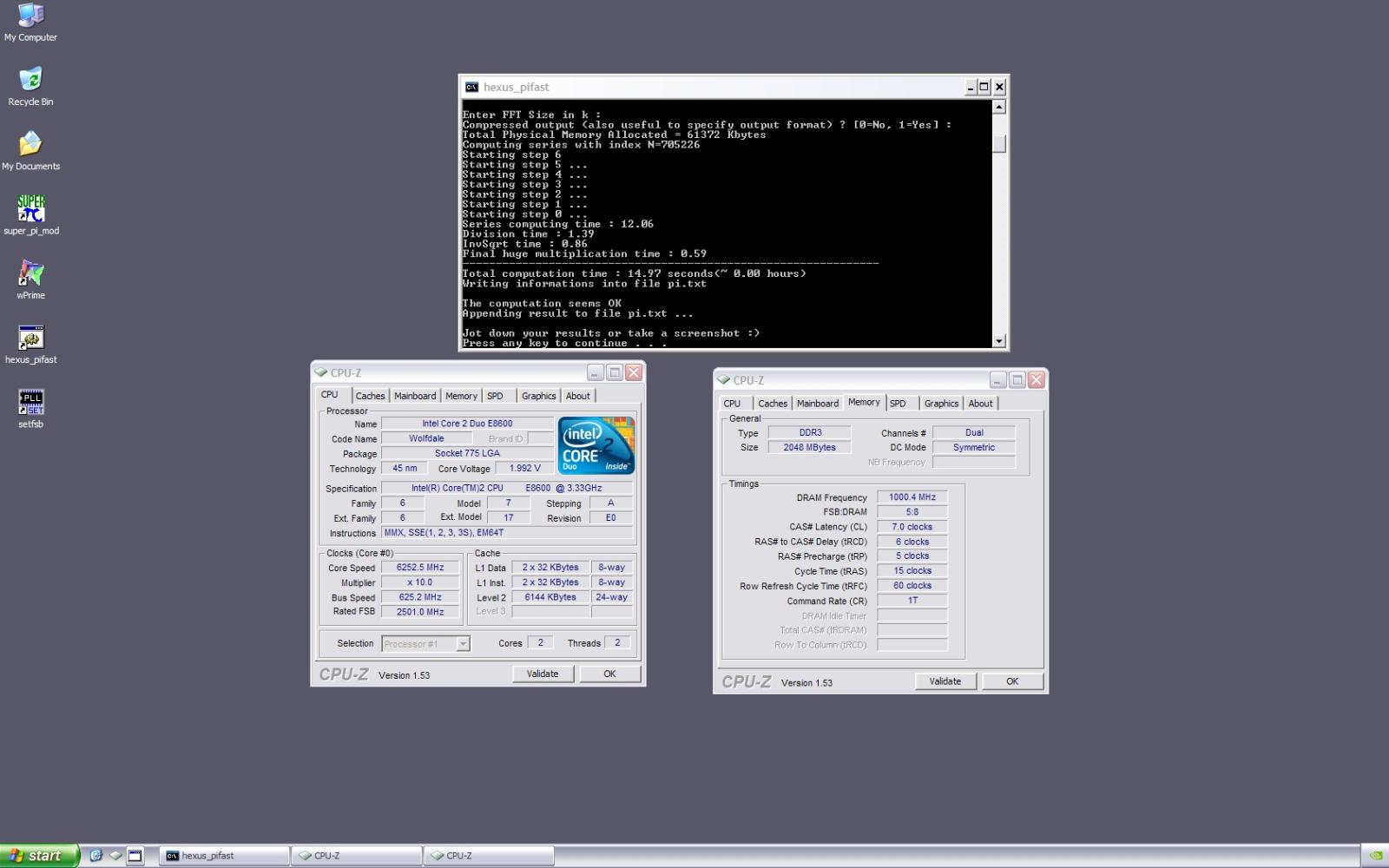Open Graphics tab in left CPU-Z window
This screenshot has height=868, width=1389.
tap(538, 396)
